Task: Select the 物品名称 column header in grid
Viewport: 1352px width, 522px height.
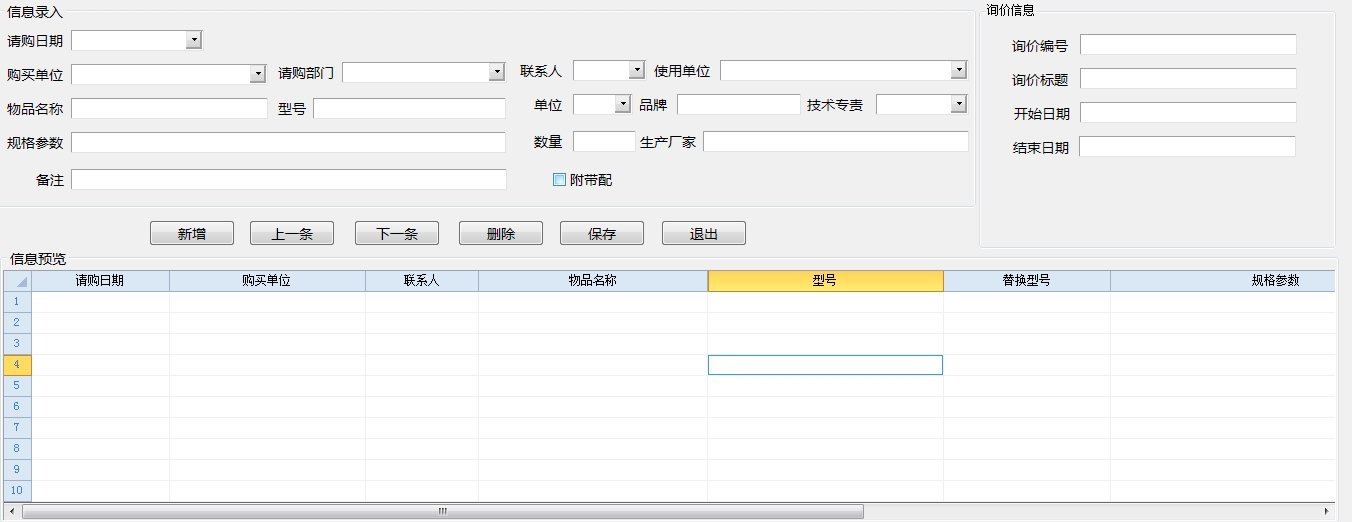Action: pyautogui.click(x=593, y=281)
